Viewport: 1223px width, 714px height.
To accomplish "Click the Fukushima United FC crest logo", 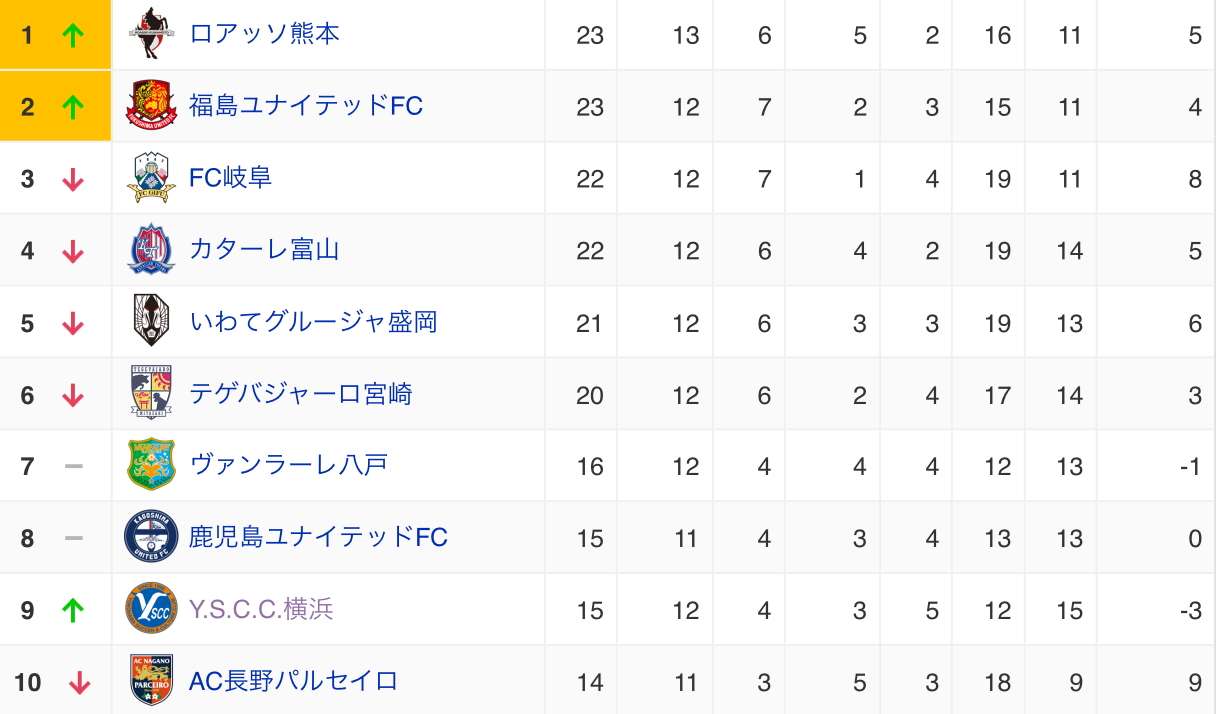I will pos(152,105).
